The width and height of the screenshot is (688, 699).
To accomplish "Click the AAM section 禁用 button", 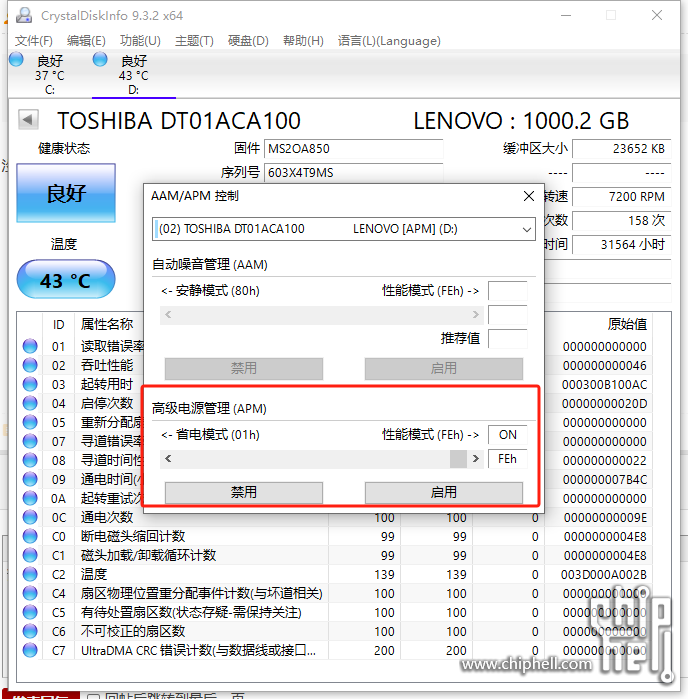I will click(x=244, y=368).
